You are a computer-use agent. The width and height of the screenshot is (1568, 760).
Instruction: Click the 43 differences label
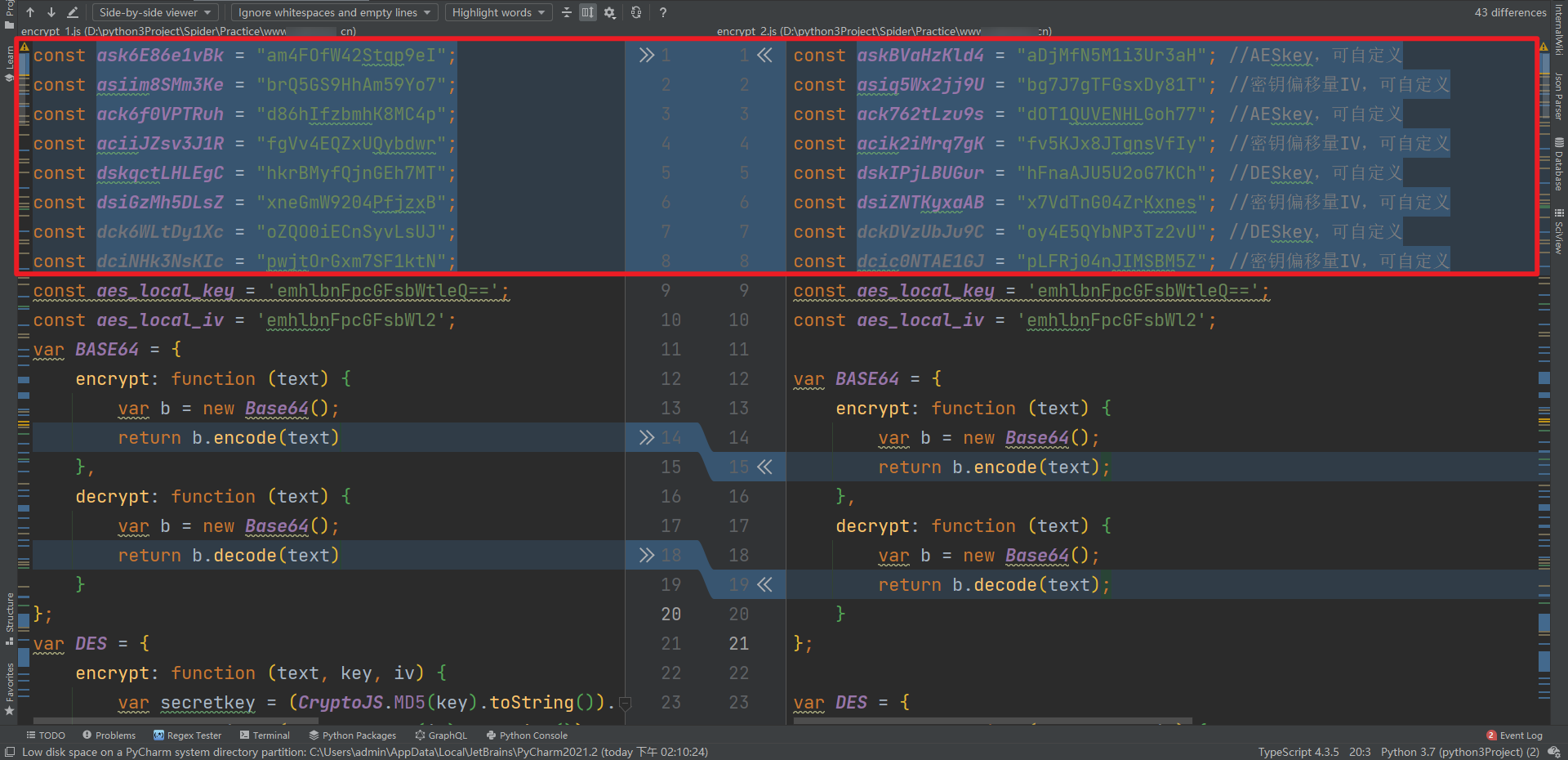tap(1510, 12)
